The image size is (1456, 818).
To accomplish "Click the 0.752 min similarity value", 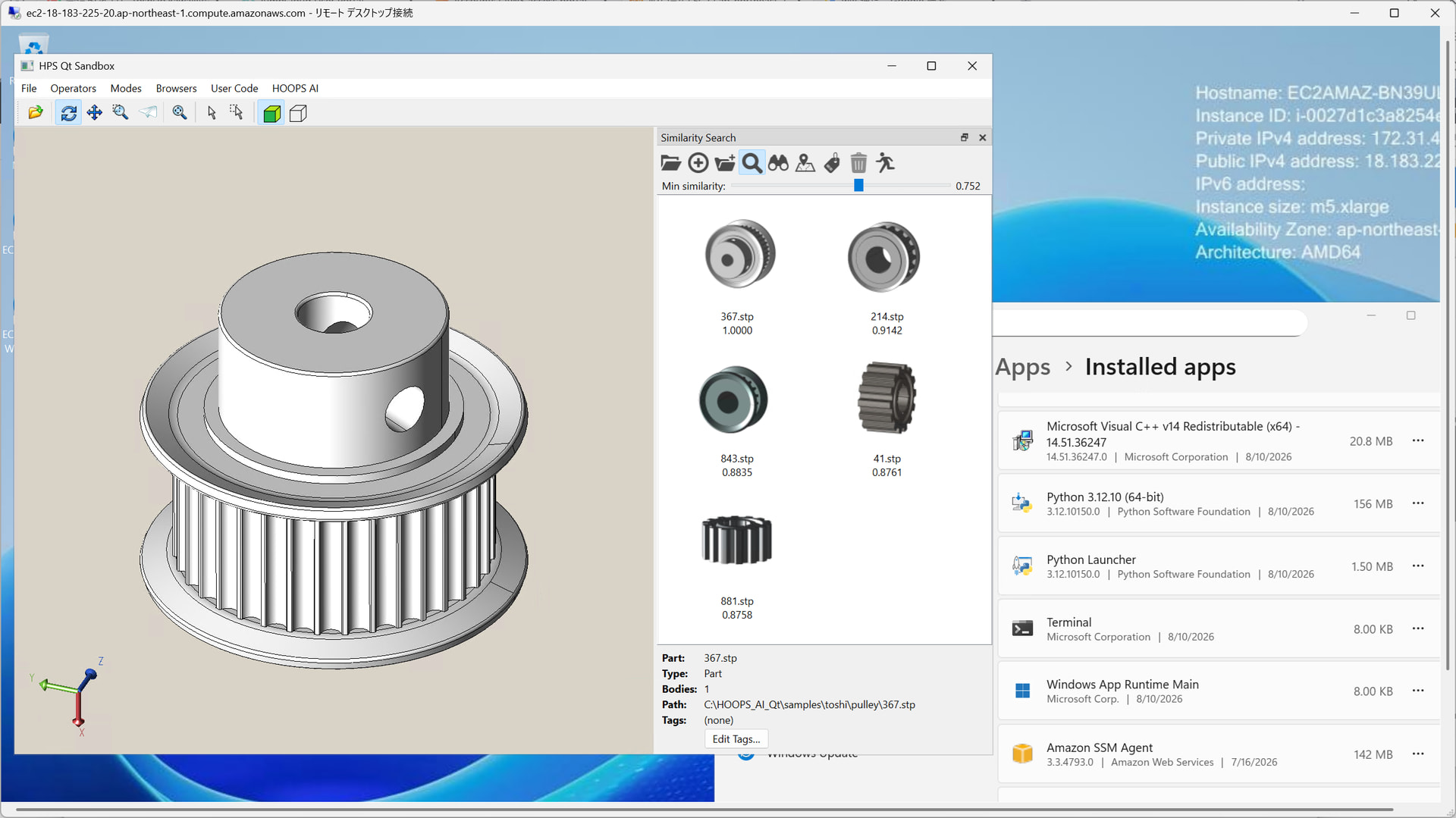I will point(968,186).
